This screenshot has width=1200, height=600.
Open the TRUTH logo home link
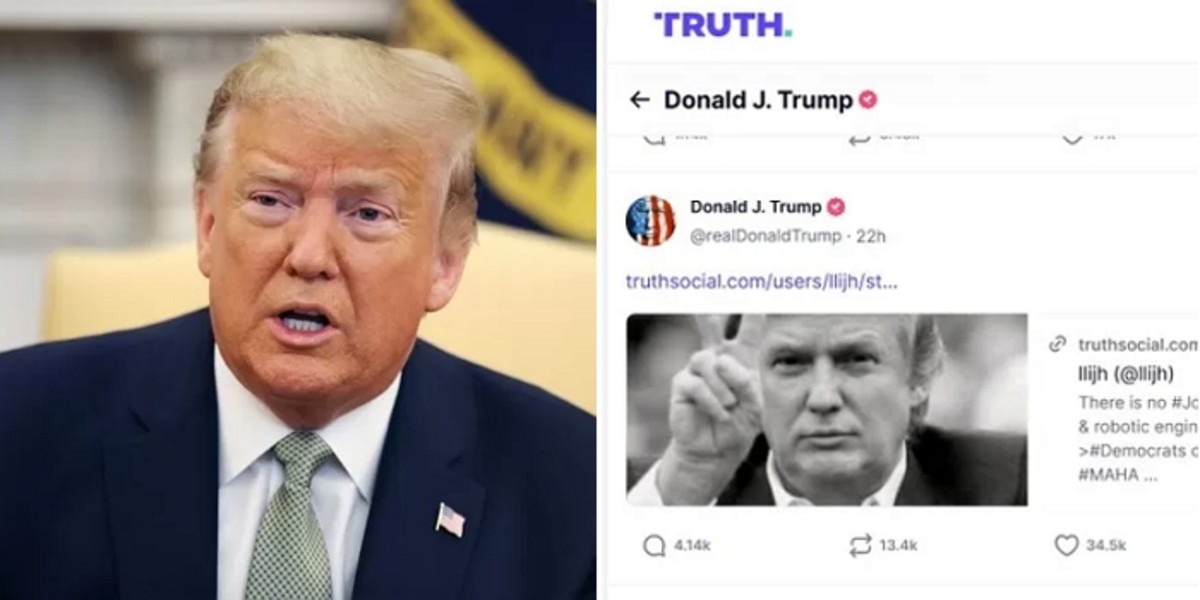point(722,26)
